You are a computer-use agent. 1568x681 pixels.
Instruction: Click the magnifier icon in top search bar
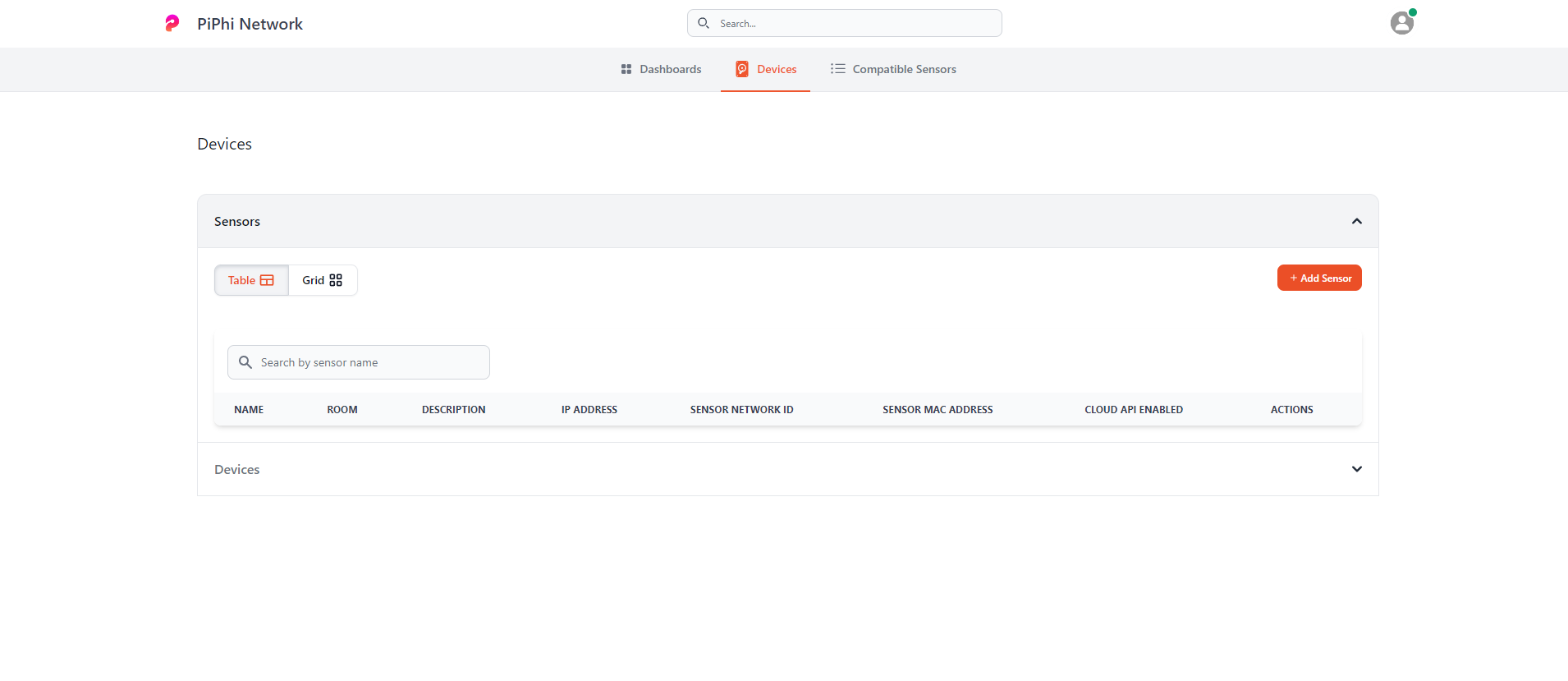[704, 23]
